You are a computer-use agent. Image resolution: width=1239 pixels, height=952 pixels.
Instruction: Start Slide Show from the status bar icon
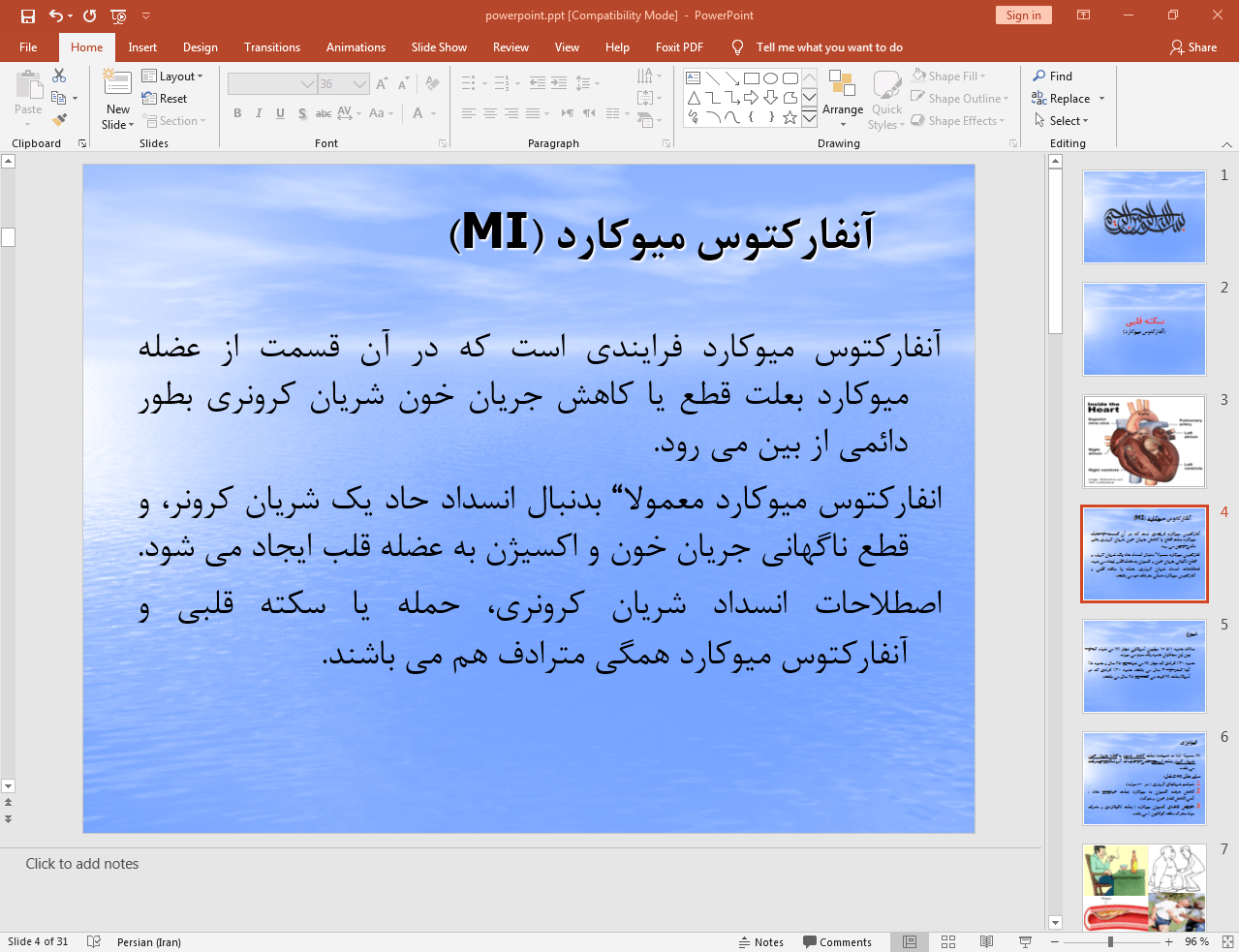click(1025, 941)
